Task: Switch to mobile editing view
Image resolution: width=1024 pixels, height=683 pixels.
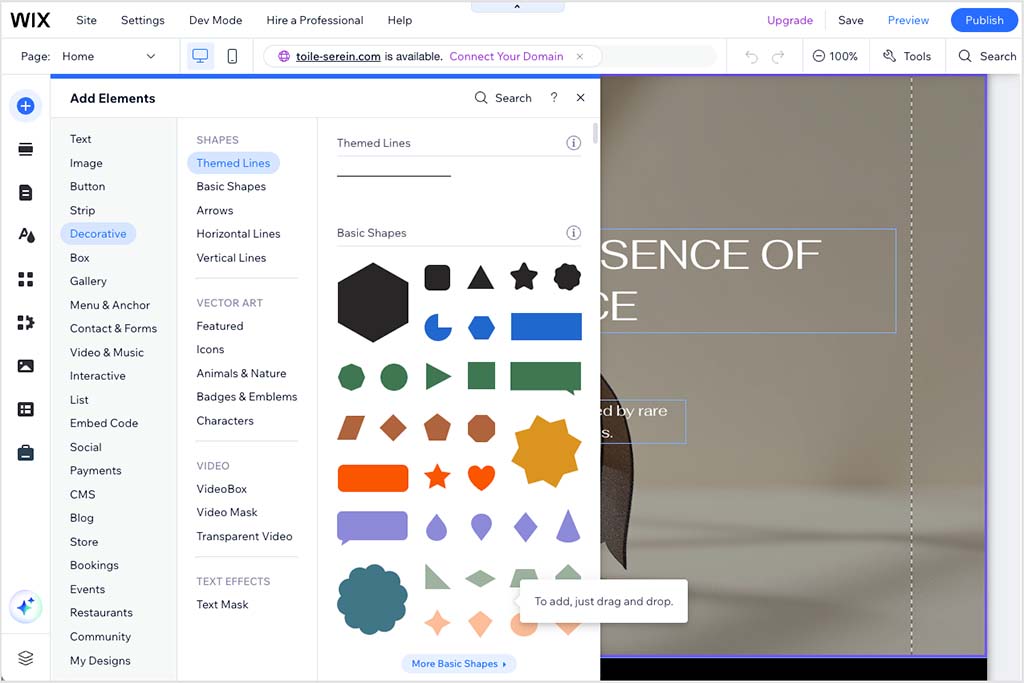Action: [x=232, y=56]
